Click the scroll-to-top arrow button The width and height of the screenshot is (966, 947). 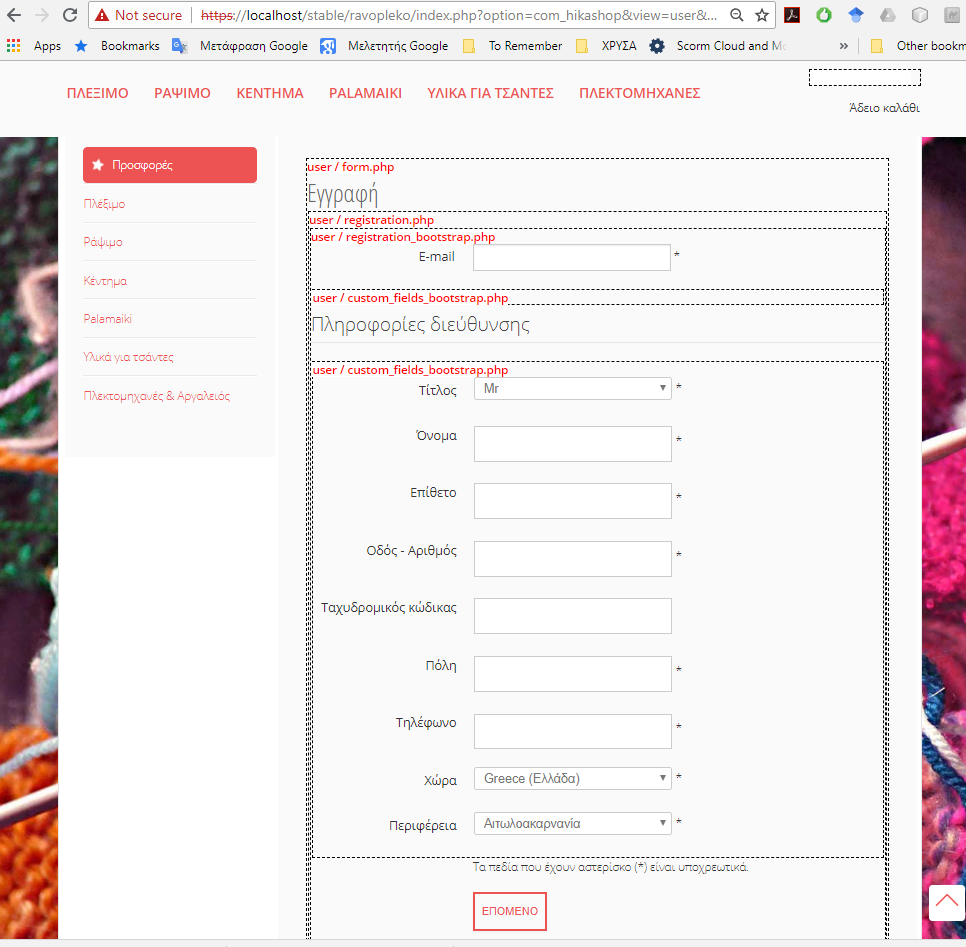coord(947,903)
